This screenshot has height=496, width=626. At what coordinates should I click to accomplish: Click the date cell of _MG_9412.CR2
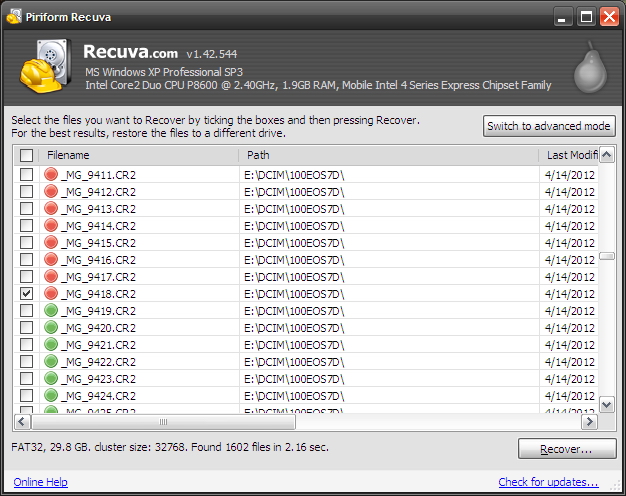click(x=570, y=192)
